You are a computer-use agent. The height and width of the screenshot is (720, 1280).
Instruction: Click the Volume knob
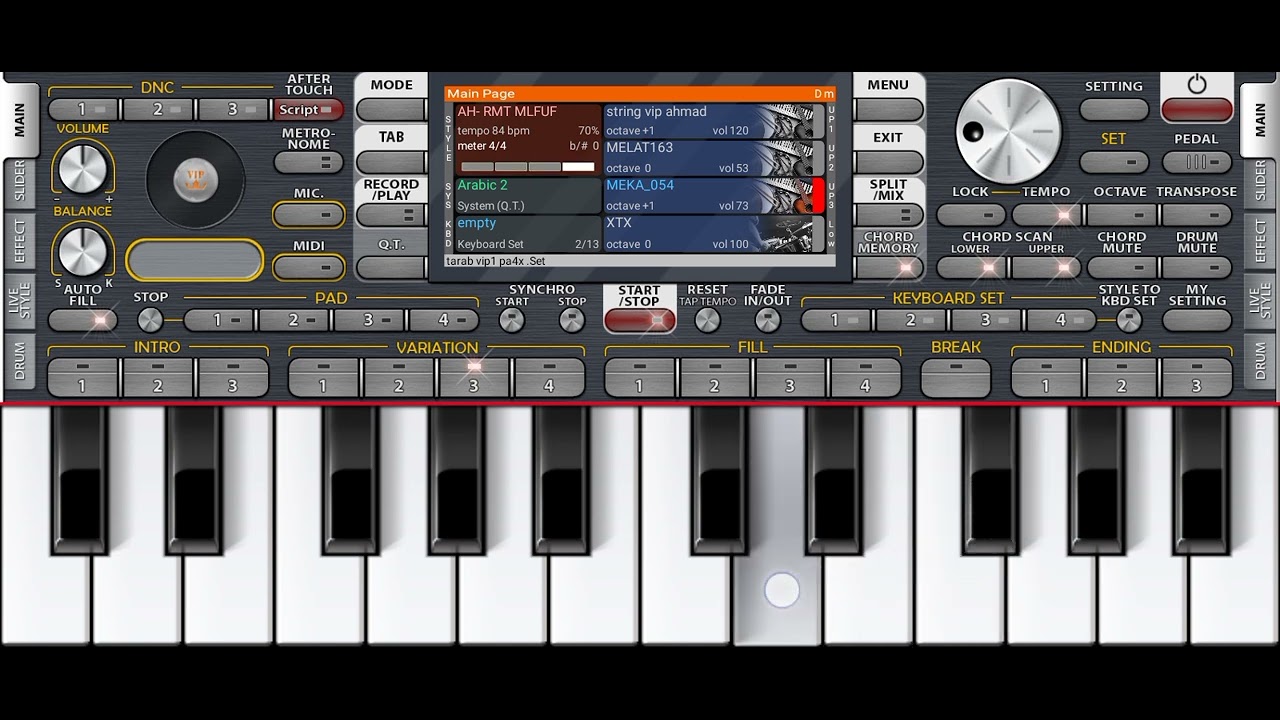(x=83, y=167)
